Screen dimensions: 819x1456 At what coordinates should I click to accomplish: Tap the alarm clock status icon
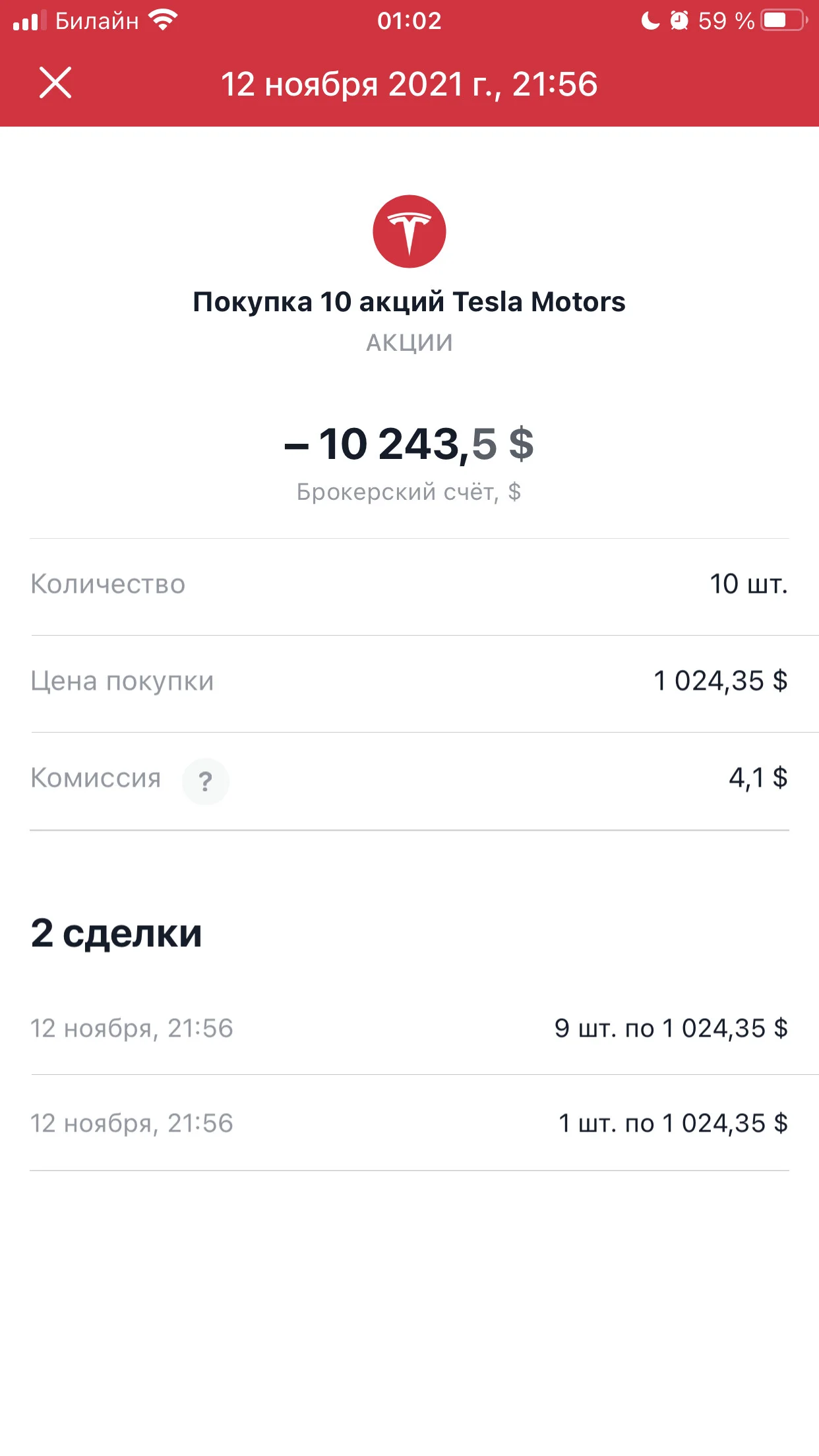(x=679, y=20)
